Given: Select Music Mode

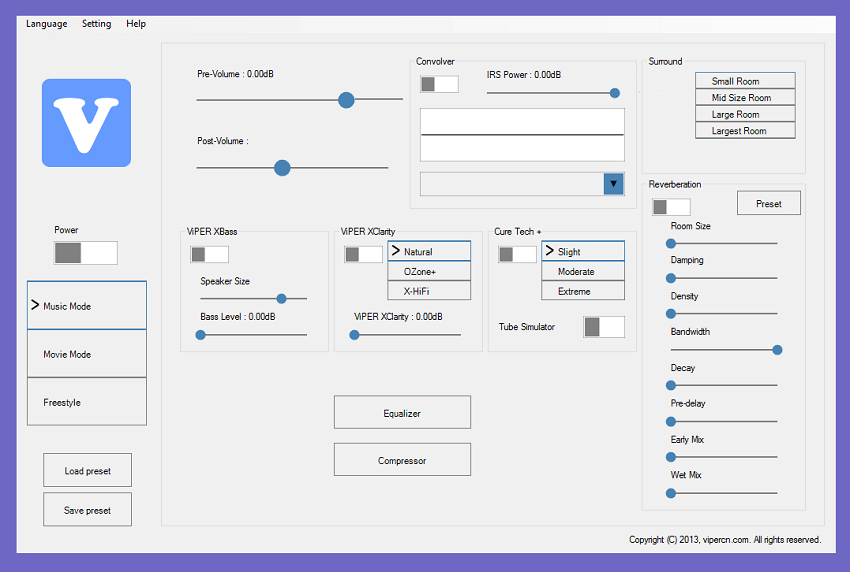Looking at the screenshot, I should pos(87,305).
